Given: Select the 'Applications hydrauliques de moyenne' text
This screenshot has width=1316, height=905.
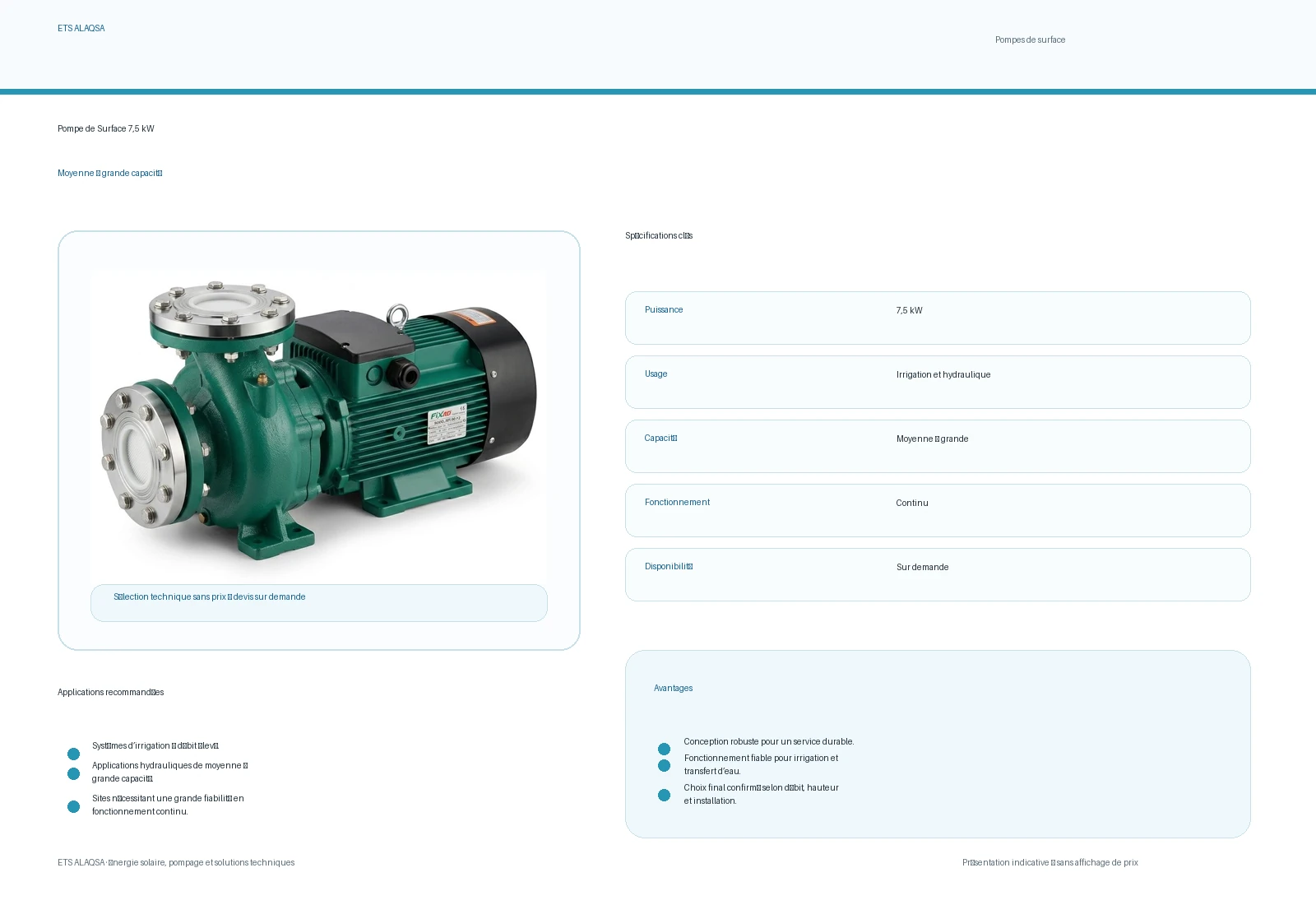Looking at the screenshot, I should [x=170, y=772].
